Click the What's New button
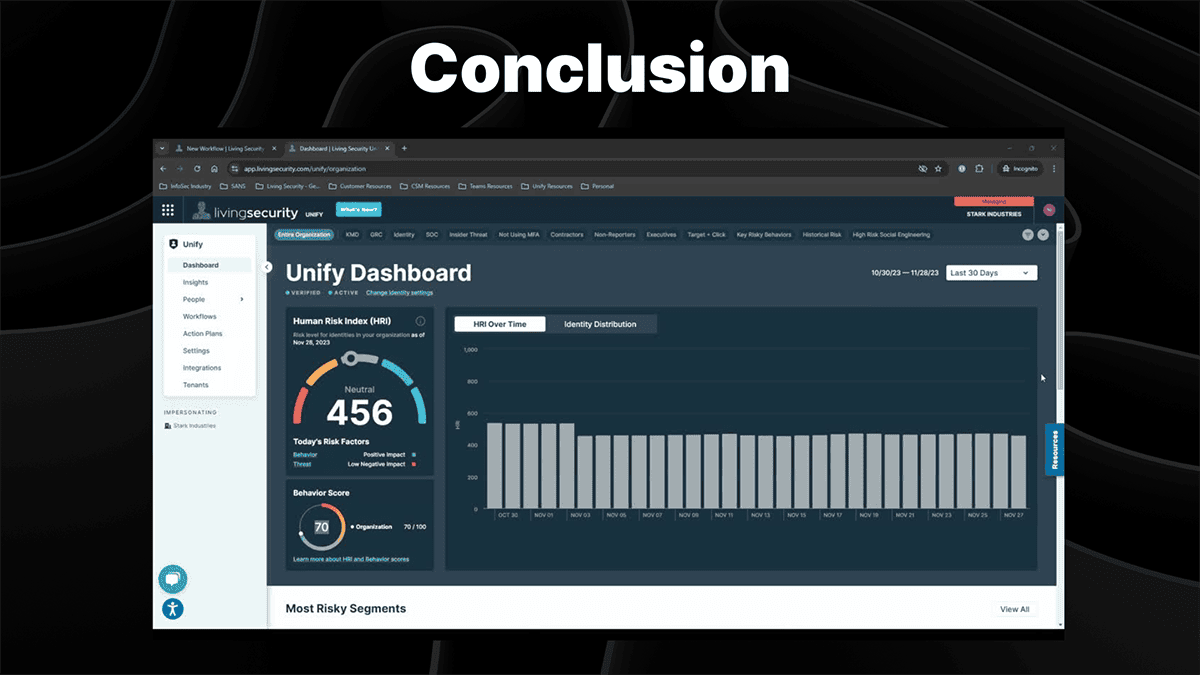 [x=358, y=209]
